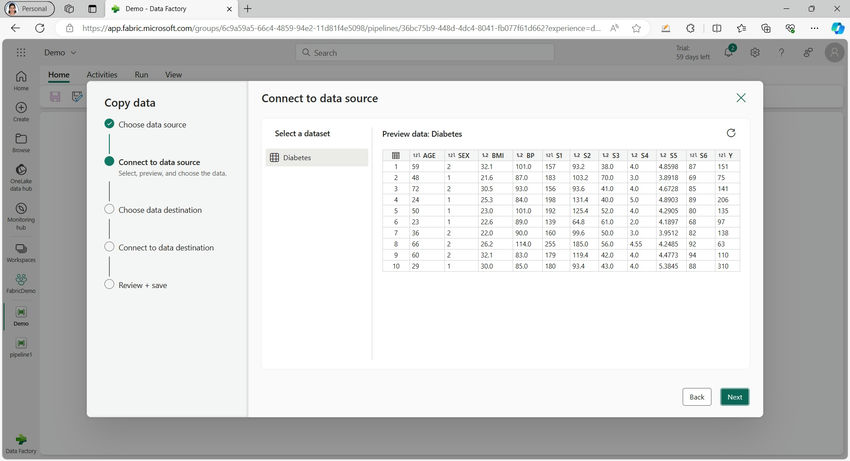Viewport: 850px width, 461px height.
Task: Open the app launcher grid
Action: (x=21, y=52)
